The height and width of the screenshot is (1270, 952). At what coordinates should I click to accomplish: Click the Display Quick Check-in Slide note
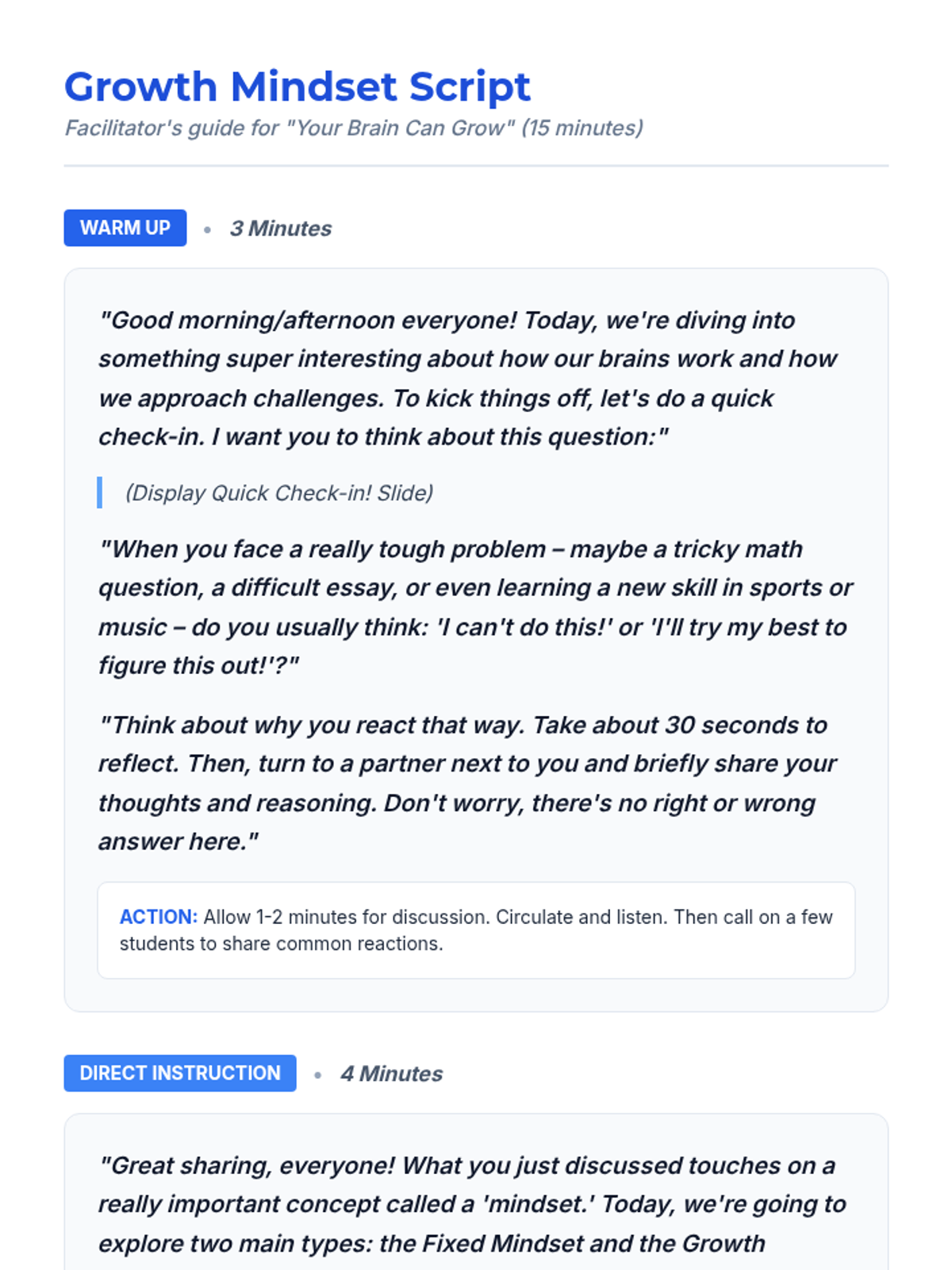point(279,493)
